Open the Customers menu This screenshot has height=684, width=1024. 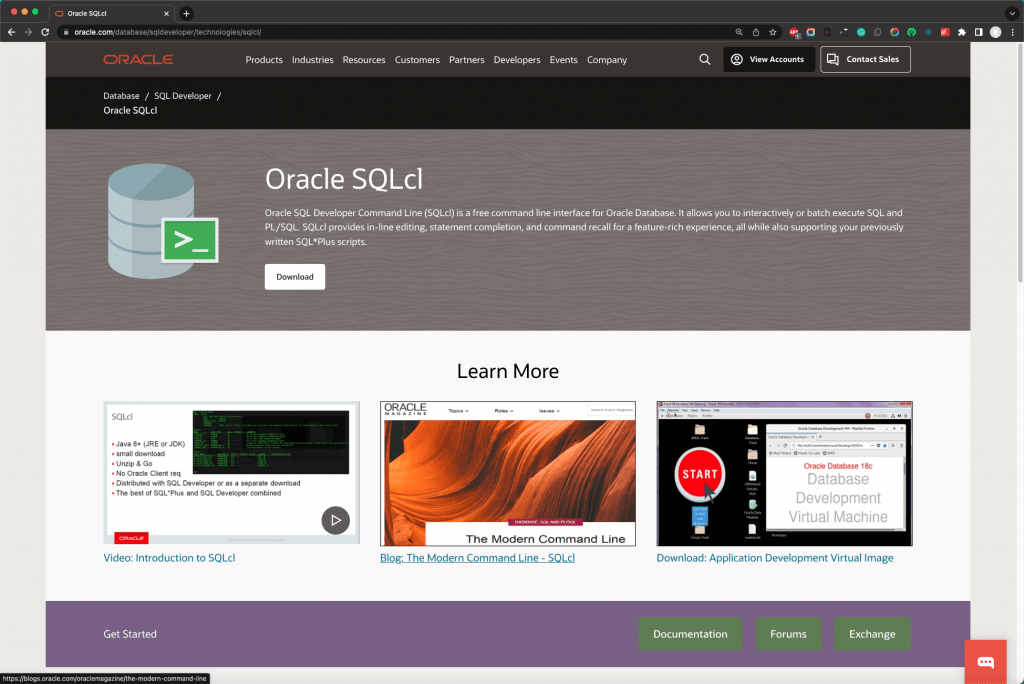click(417, 59)
